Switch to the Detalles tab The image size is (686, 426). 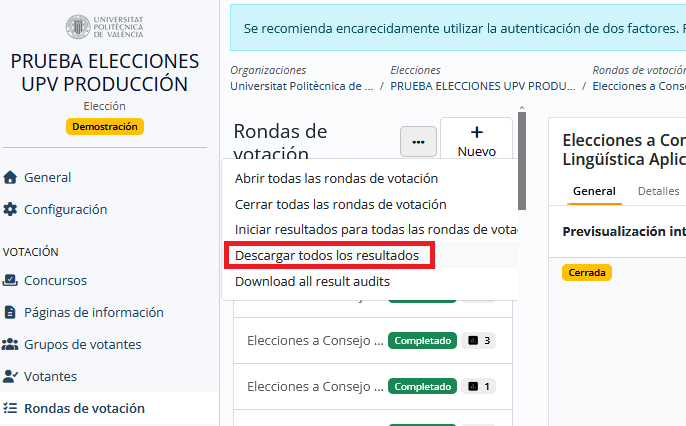pos(658,191)
